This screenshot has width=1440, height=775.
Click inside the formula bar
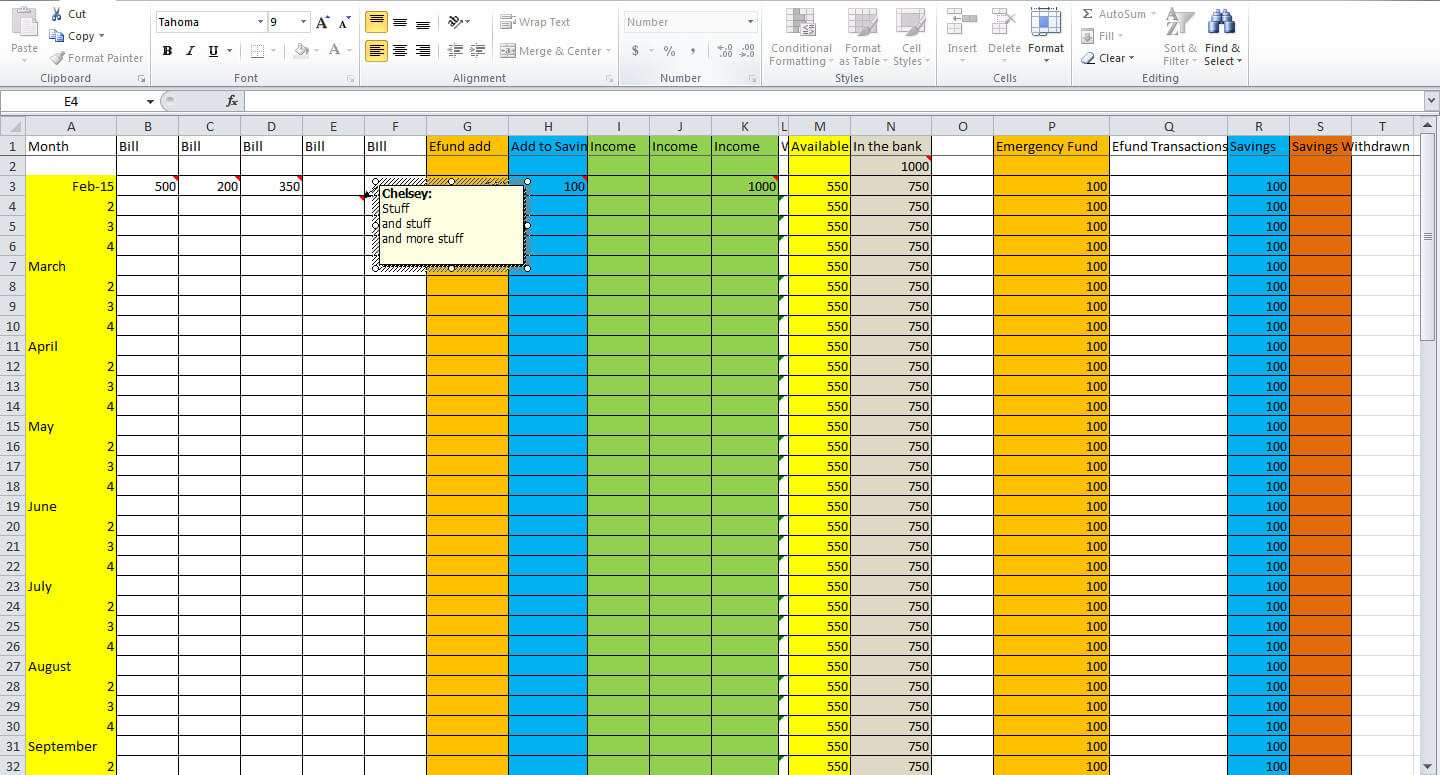[700, 100]
